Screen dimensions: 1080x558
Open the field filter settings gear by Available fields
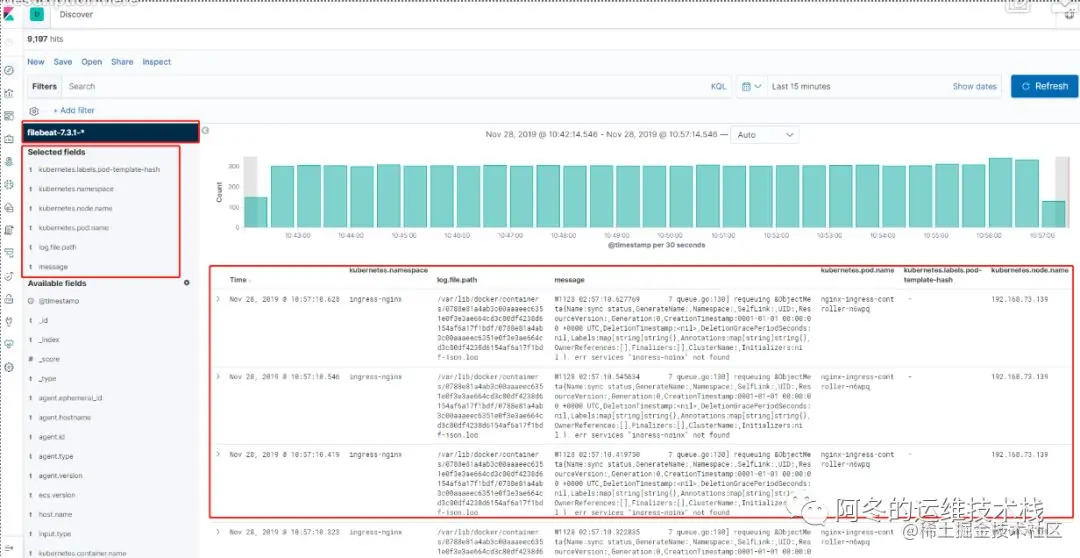(x=187, y=283)
